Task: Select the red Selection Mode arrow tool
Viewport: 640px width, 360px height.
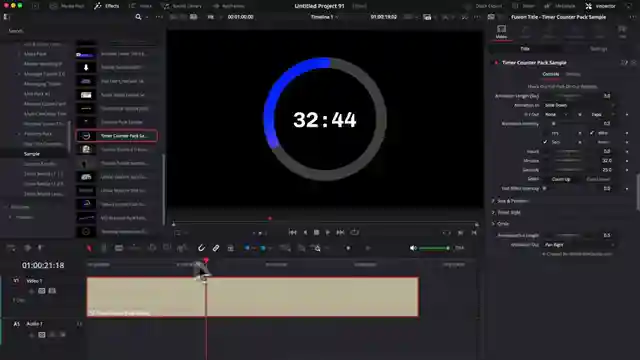Action: coord(89,248)
